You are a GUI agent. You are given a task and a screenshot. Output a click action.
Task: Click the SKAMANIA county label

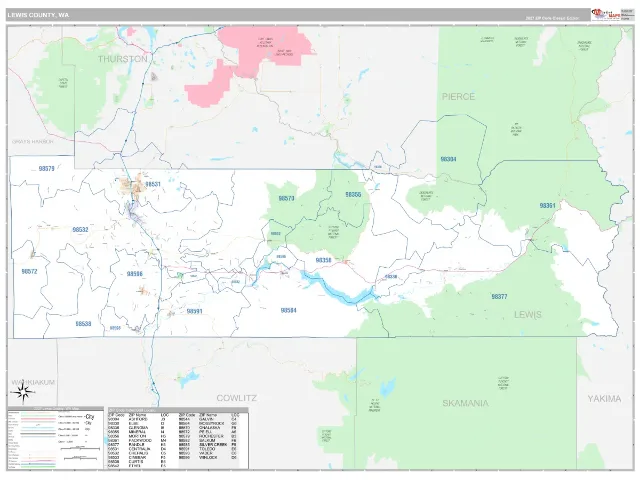point(465,403)
